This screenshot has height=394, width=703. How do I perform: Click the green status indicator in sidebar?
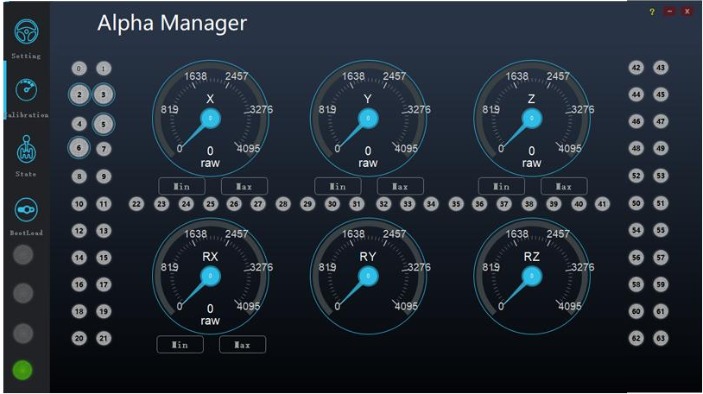click(22, 370)
